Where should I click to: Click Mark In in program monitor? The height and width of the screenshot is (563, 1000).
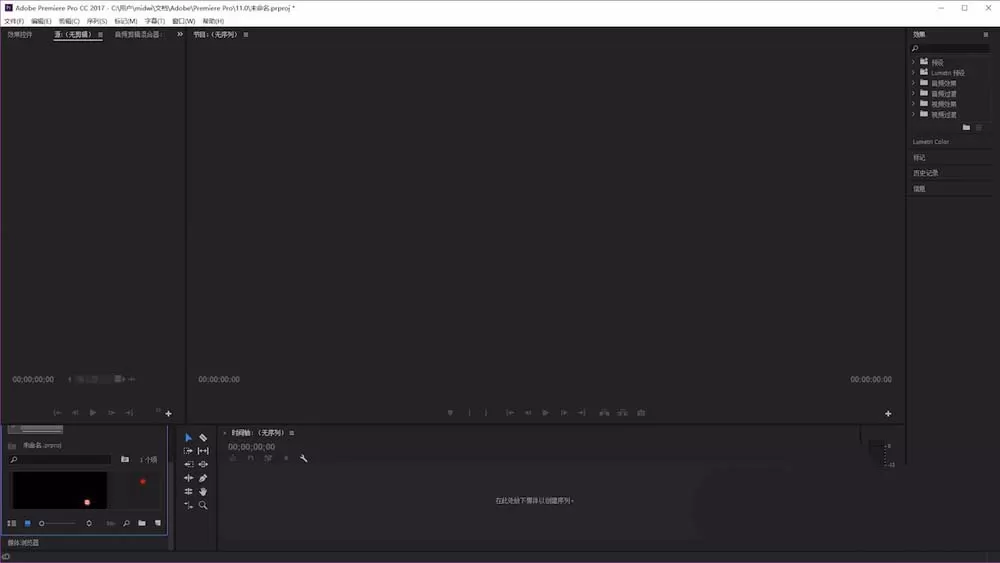469,413
